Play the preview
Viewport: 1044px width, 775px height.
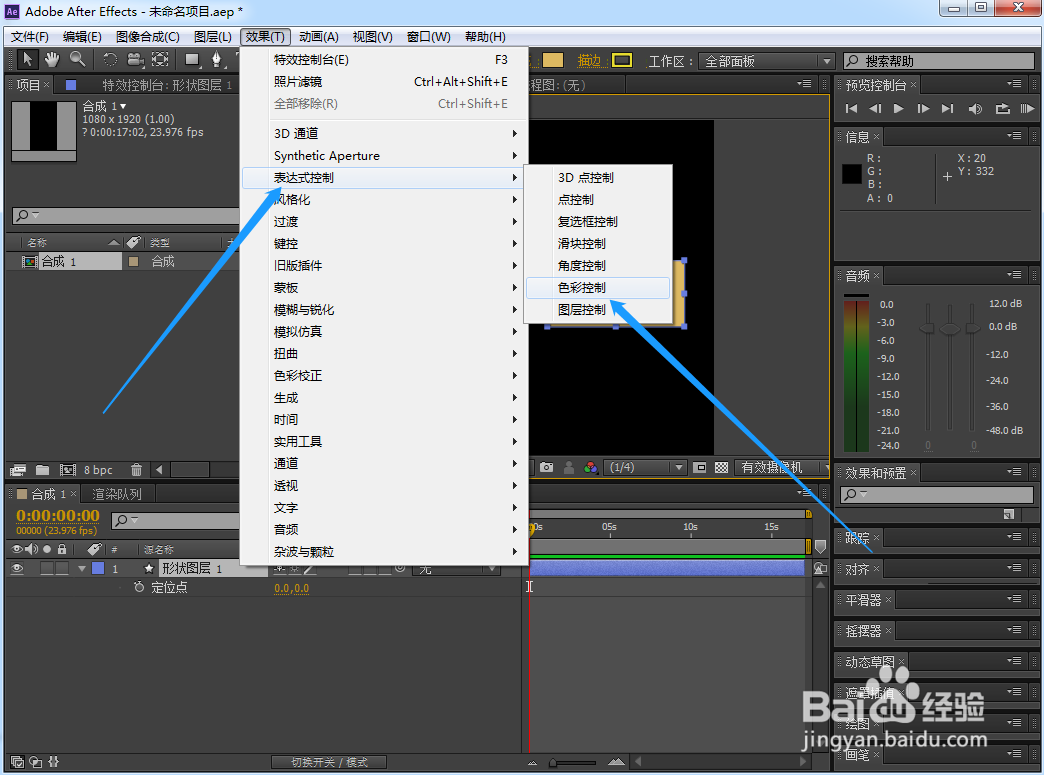[899, 109]
